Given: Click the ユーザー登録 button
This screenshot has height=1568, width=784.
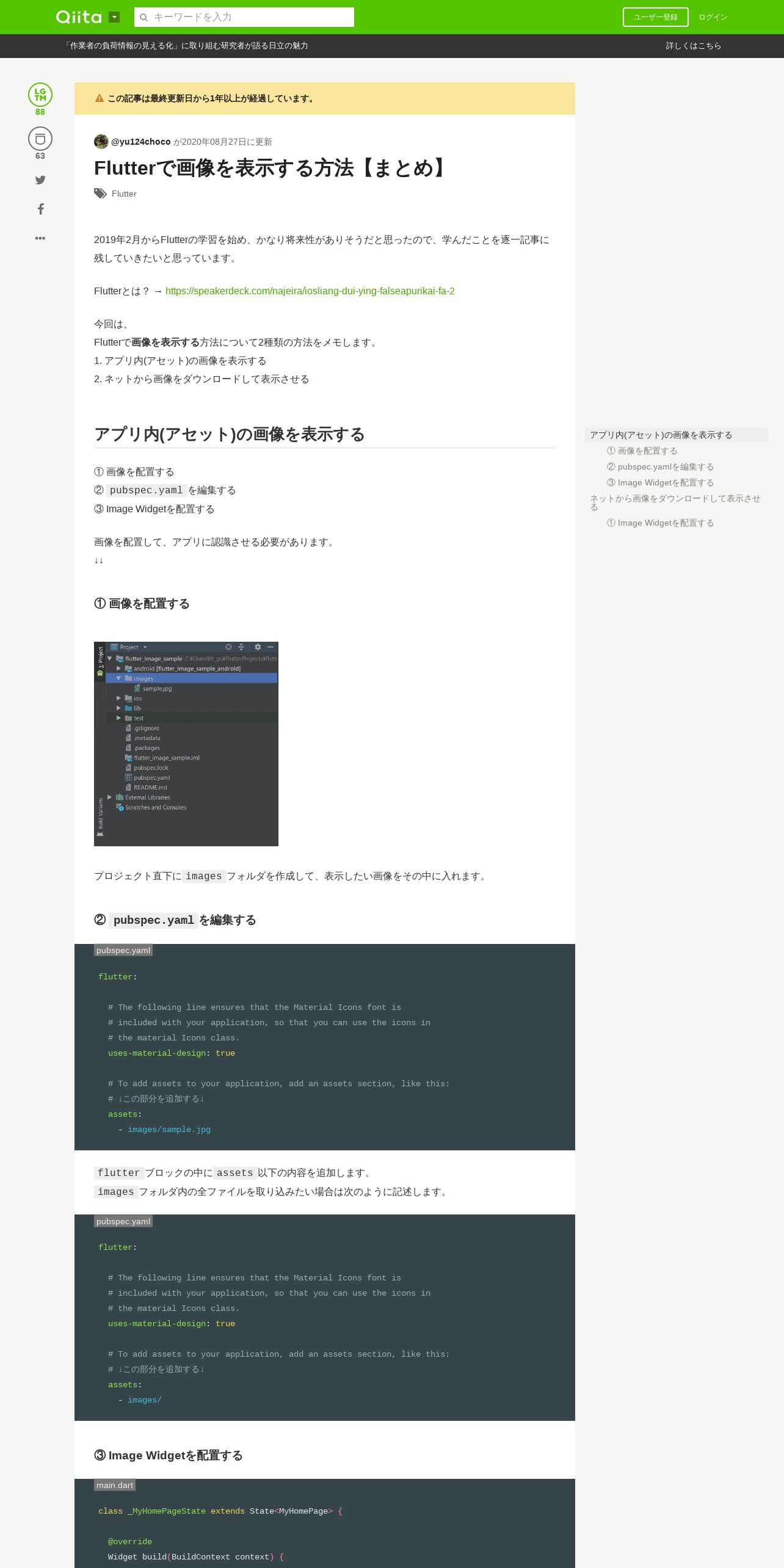Looking at the screenshot, I should [x=655, y=17].
